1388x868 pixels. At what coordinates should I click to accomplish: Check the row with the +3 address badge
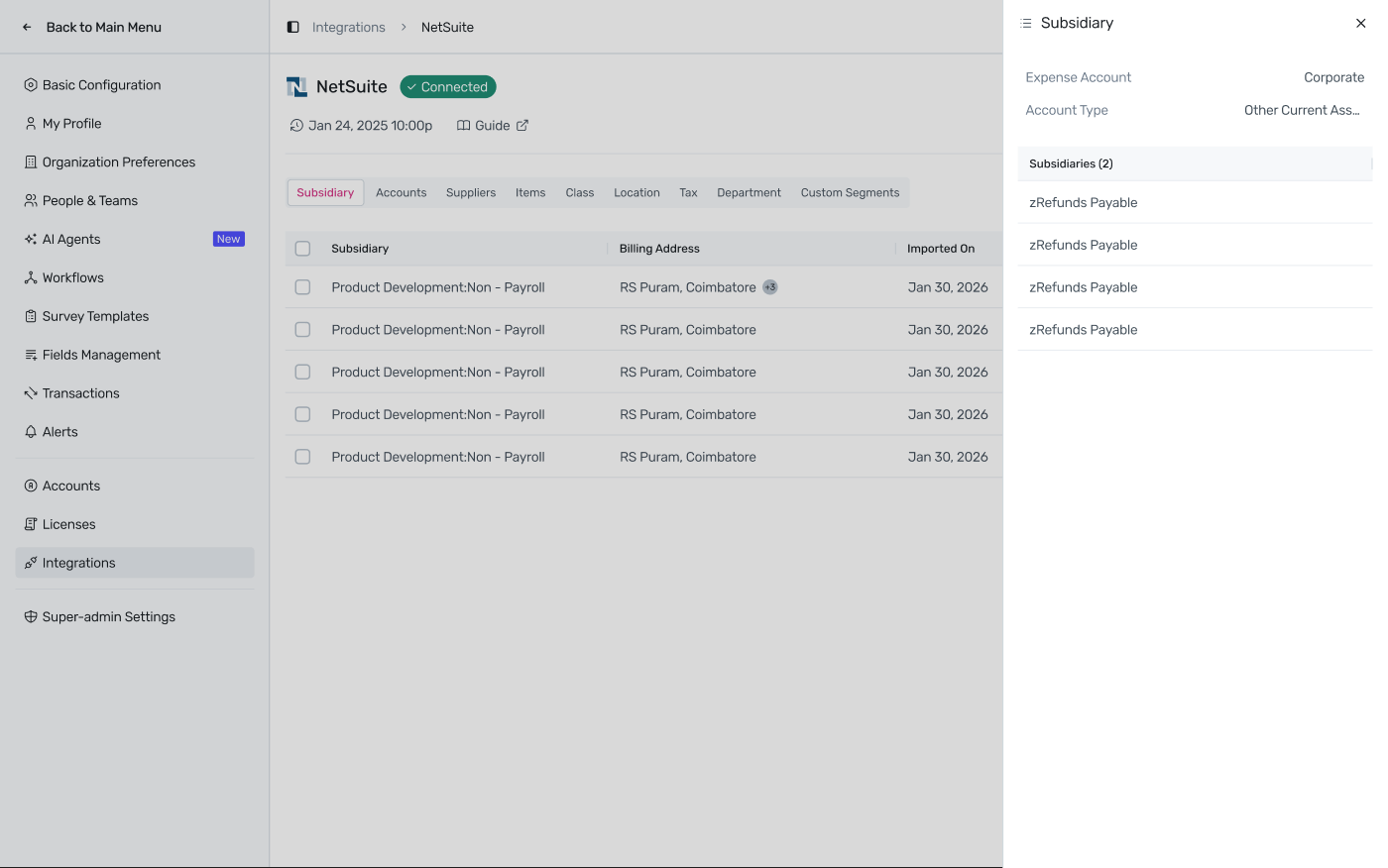click(x=302, y=287)
